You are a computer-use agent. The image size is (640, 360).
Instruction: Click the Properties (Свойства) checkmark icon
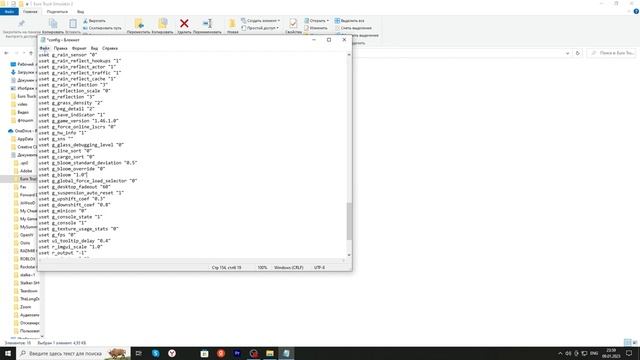pos(293,23)
